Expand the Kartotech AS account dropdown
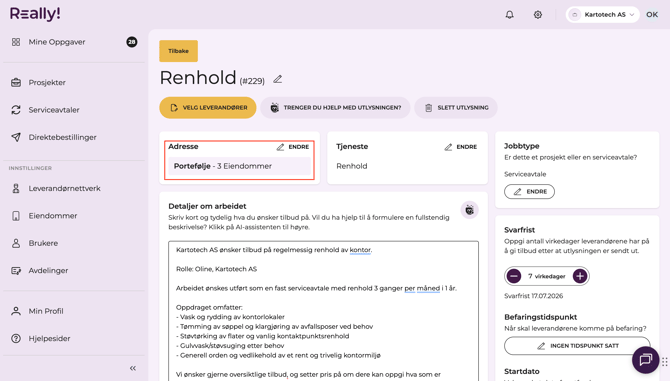This screenshot has height=381, width=670. coord(602,15)
